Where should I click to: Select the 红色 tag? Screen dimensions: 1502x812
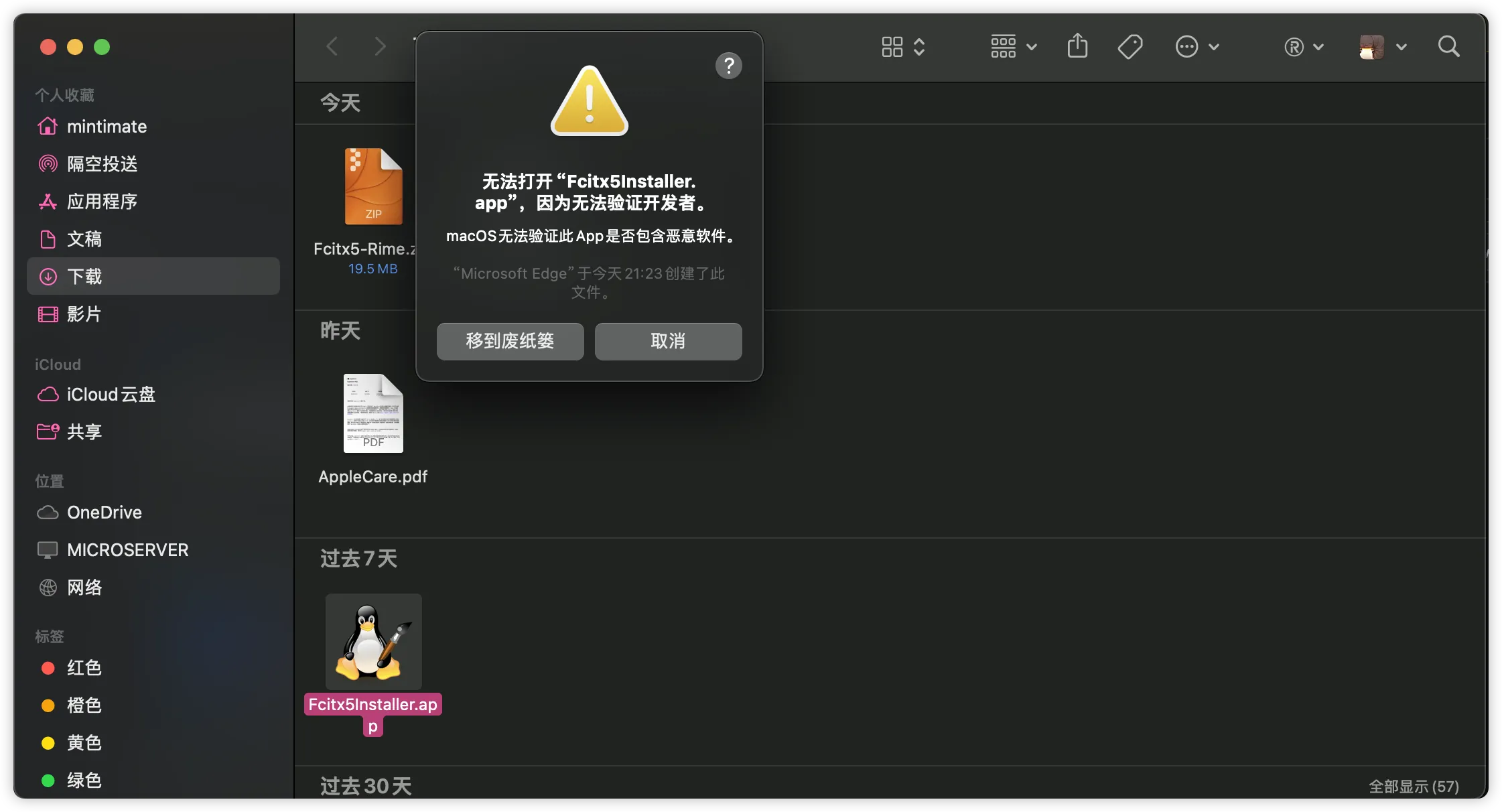click(x=153, y=668)
